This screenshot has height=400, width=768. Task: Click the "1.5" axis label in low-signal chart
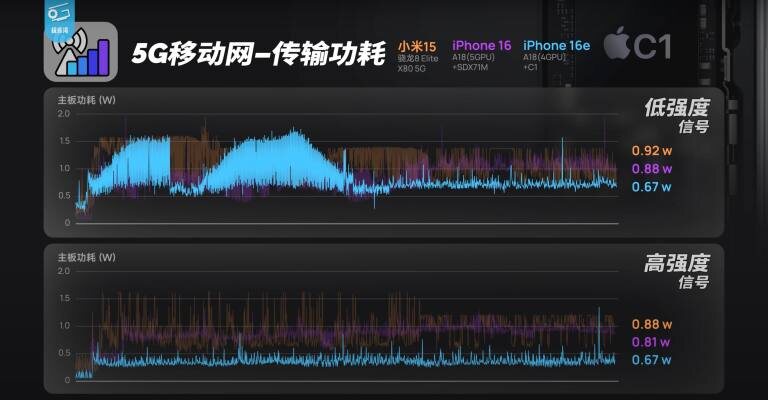(x=64, y=141)
